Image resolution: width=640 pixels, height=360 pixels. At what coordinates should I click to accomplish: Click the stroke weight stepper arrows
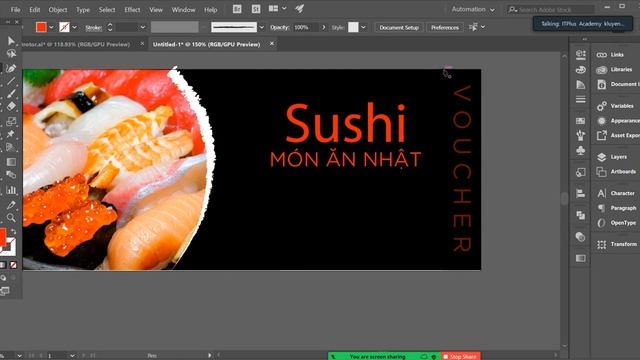coord(110,27)
